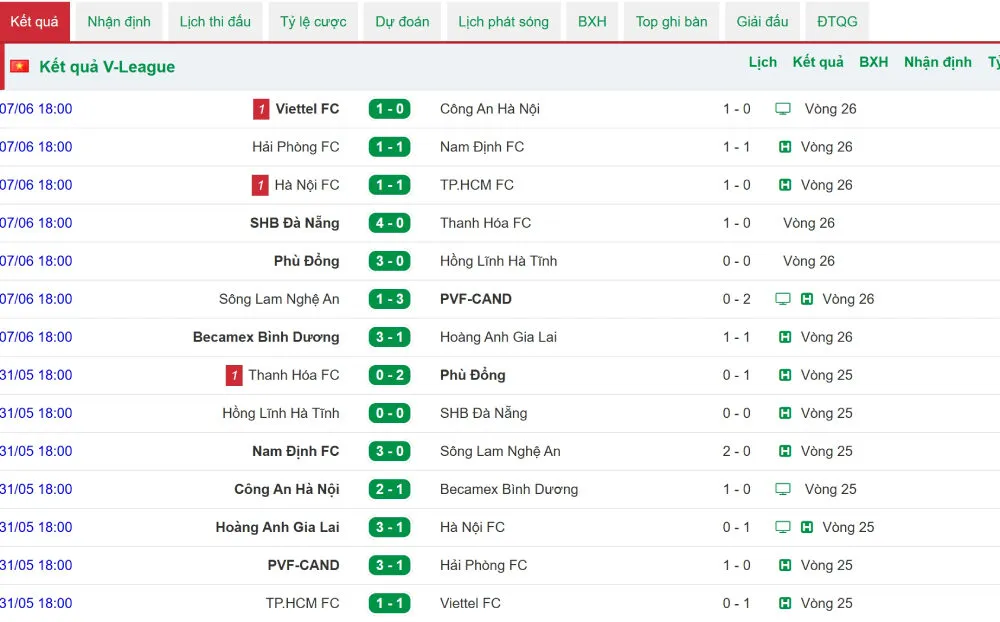Click the Kết quả link in the V-League header
The height and width of the screenshot is (622, 1000).
818,62
